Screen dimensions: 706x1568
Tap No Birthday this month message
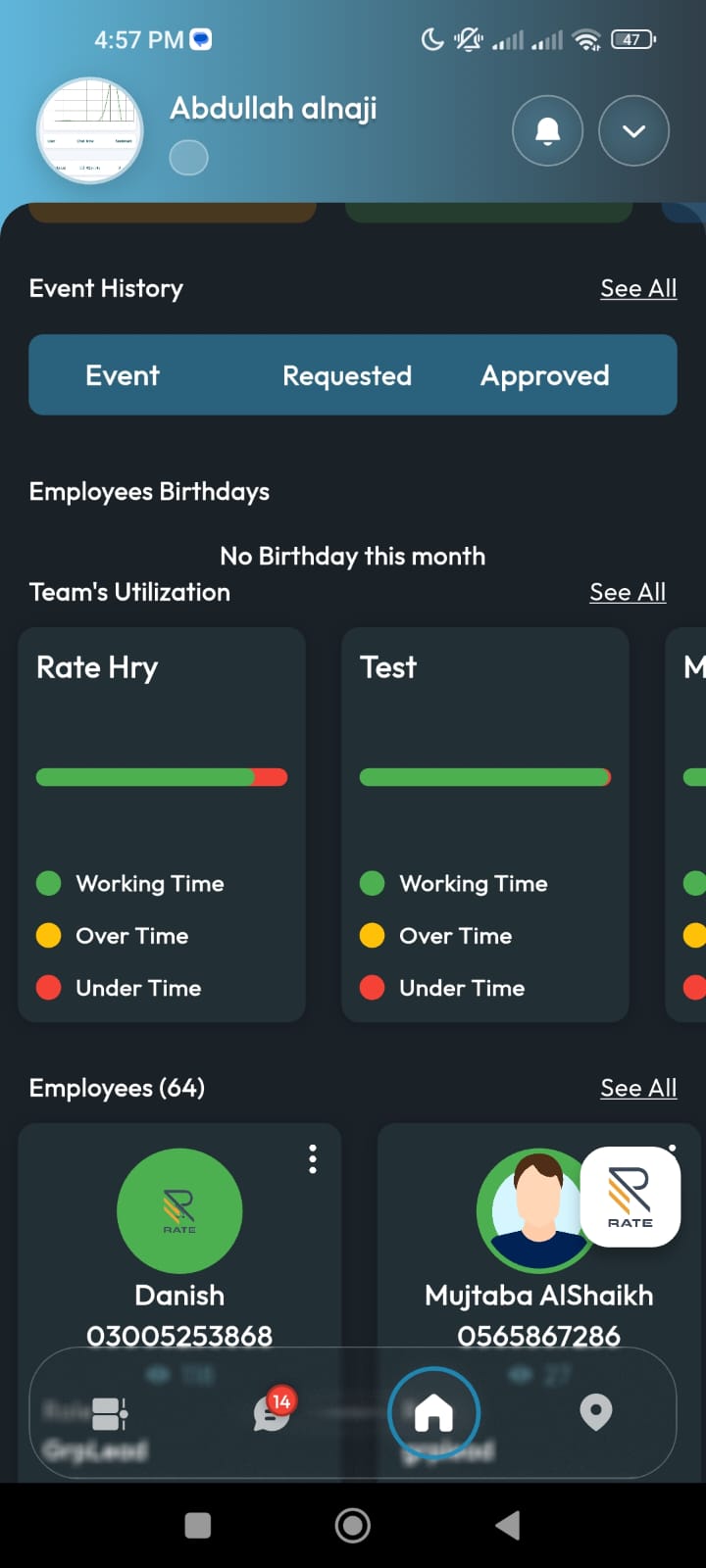click(353, 557)
